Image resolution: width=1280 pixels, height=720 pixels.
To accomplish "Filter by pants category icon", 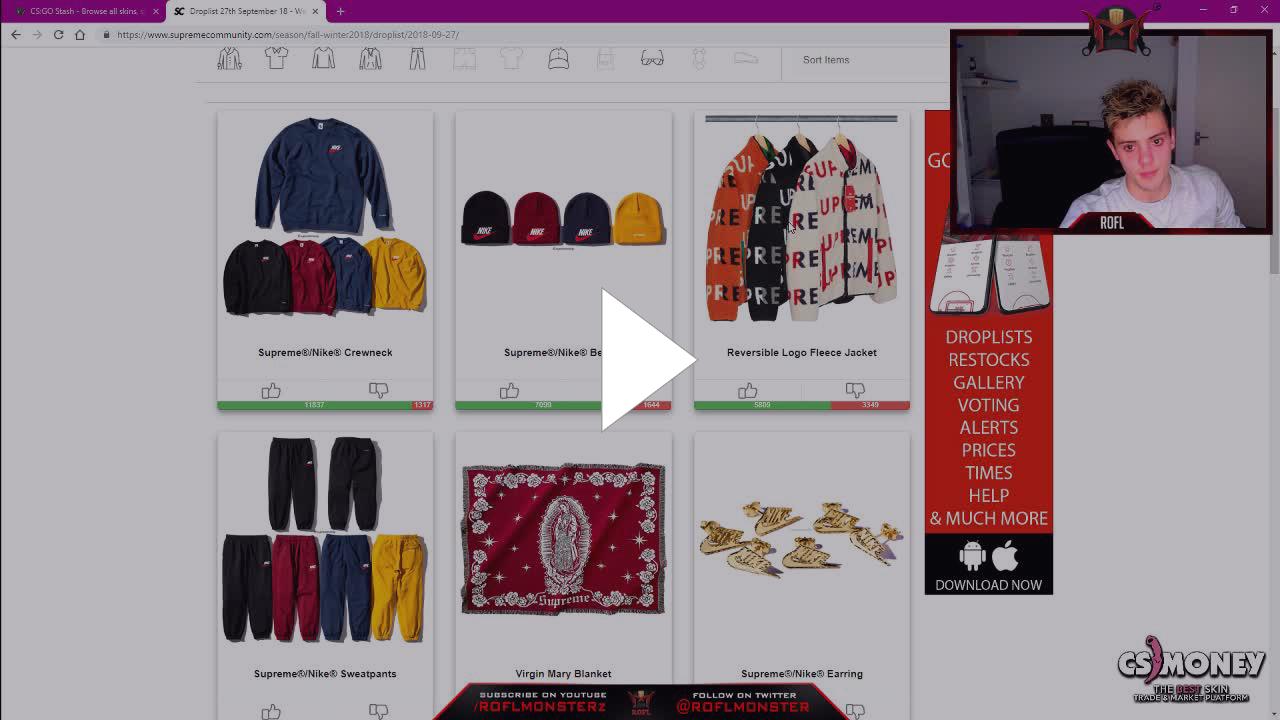I will click(x=417, y=59).
